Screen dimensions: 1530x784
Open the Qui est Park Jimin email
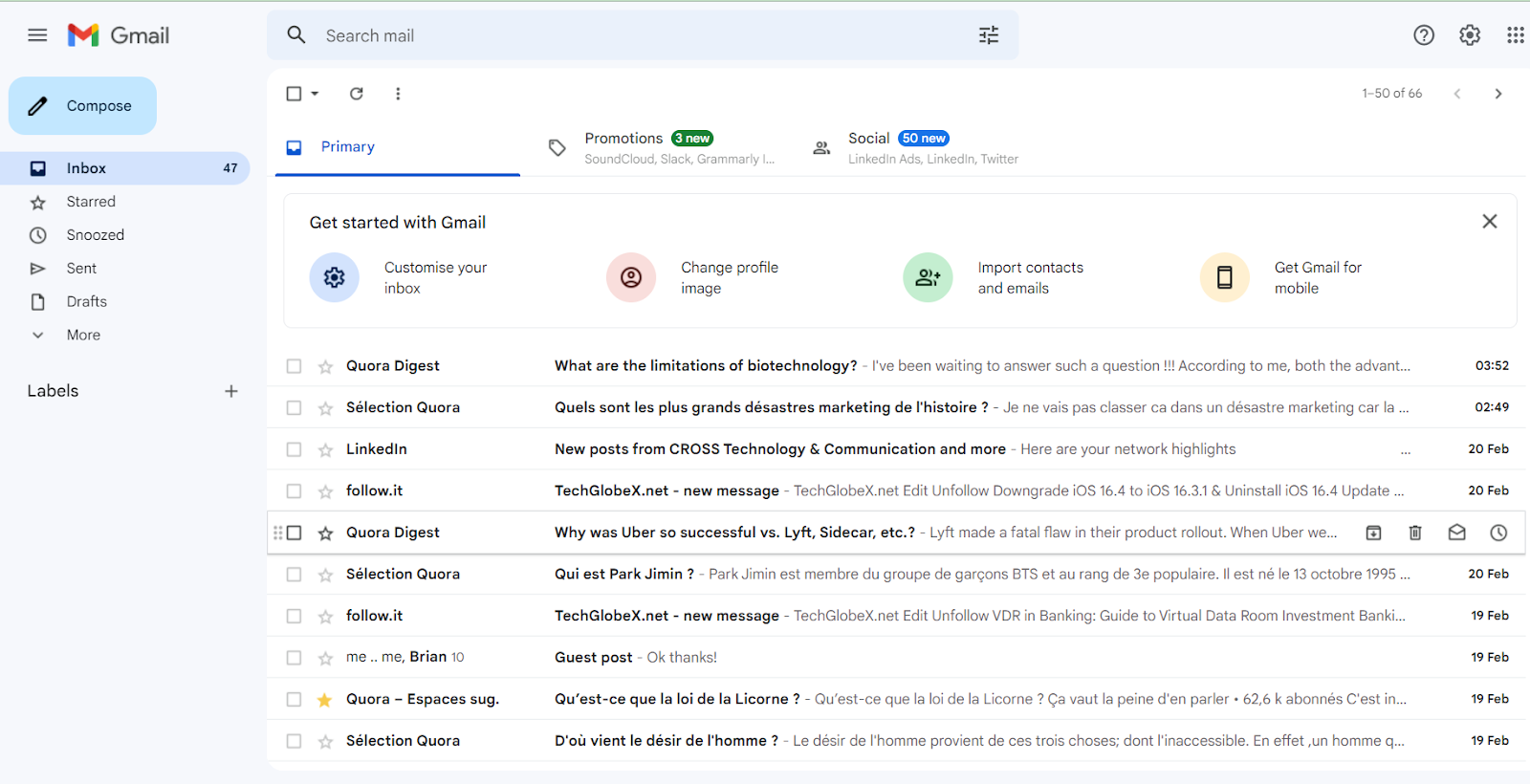(897, 575)
